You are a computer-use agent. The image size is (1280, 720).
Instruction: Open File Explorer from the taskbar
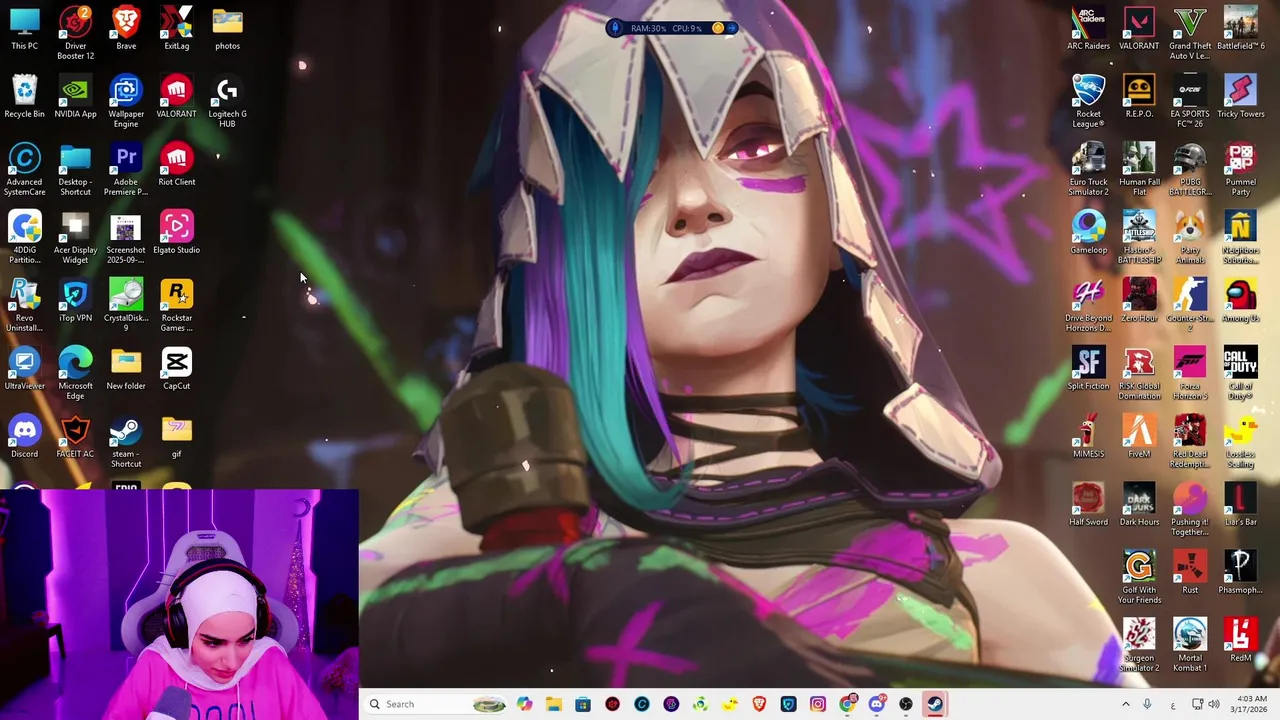tap(554, 704)
